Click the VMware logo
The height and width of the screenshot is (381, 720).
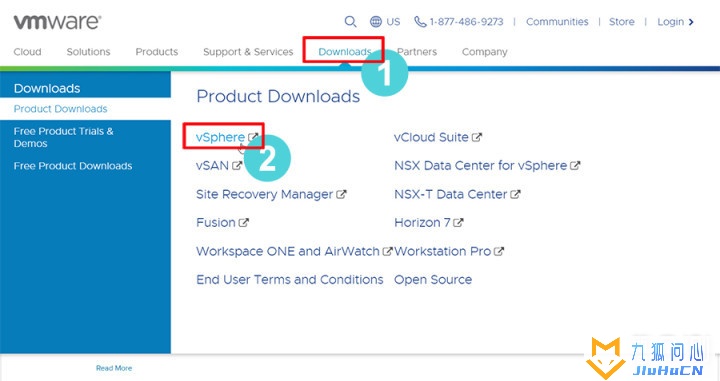pos(57,22)
